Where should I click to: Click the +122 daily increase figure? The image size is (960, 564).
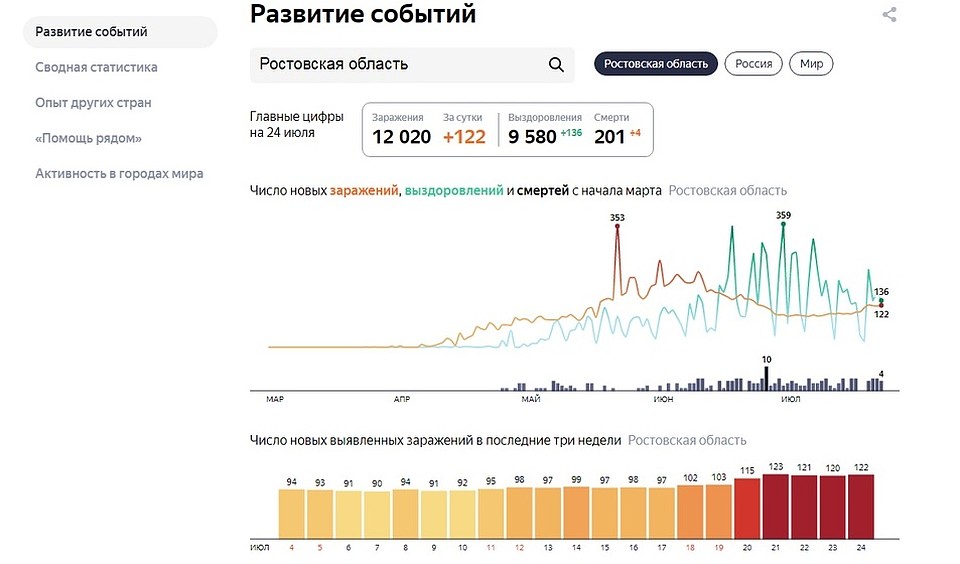coord(464,137)
